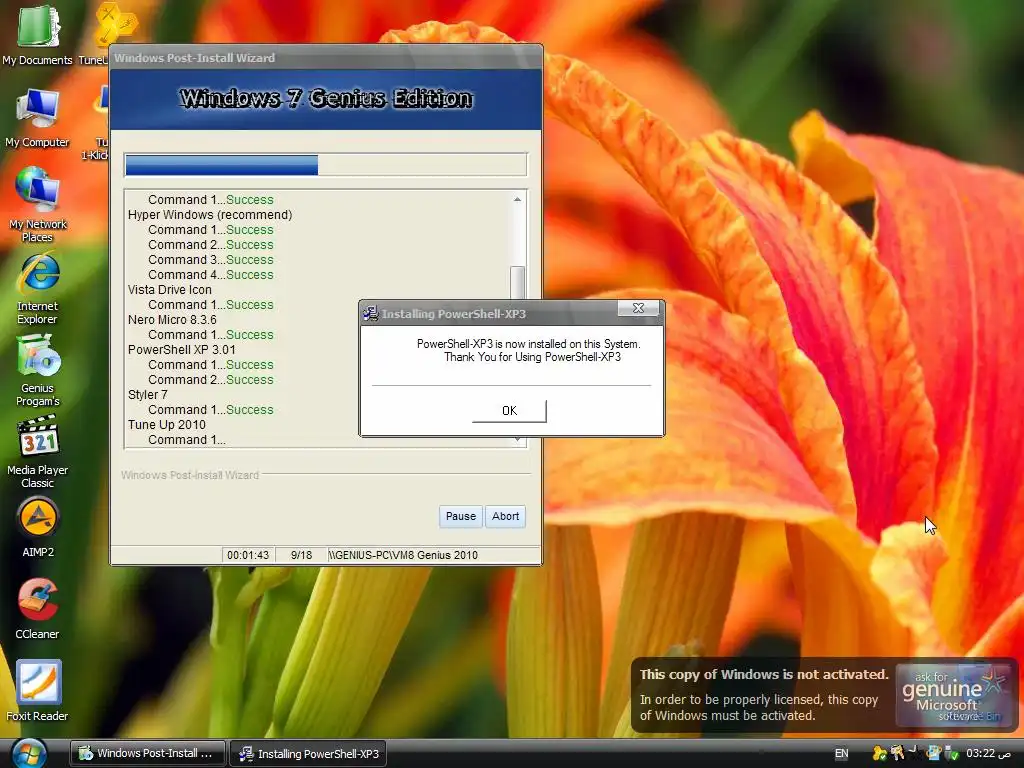The width and height of the screenshot is (1024, 768).
Task: Click the log list scrollbar thumb
Action: pyautogui.click(x=517, y=282)
